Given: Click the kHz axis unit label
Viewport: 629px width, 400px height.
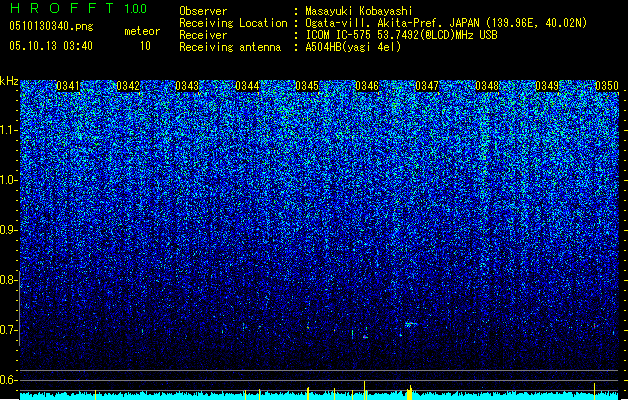Looking at the screenshot, I should click(x=9, y=81).
